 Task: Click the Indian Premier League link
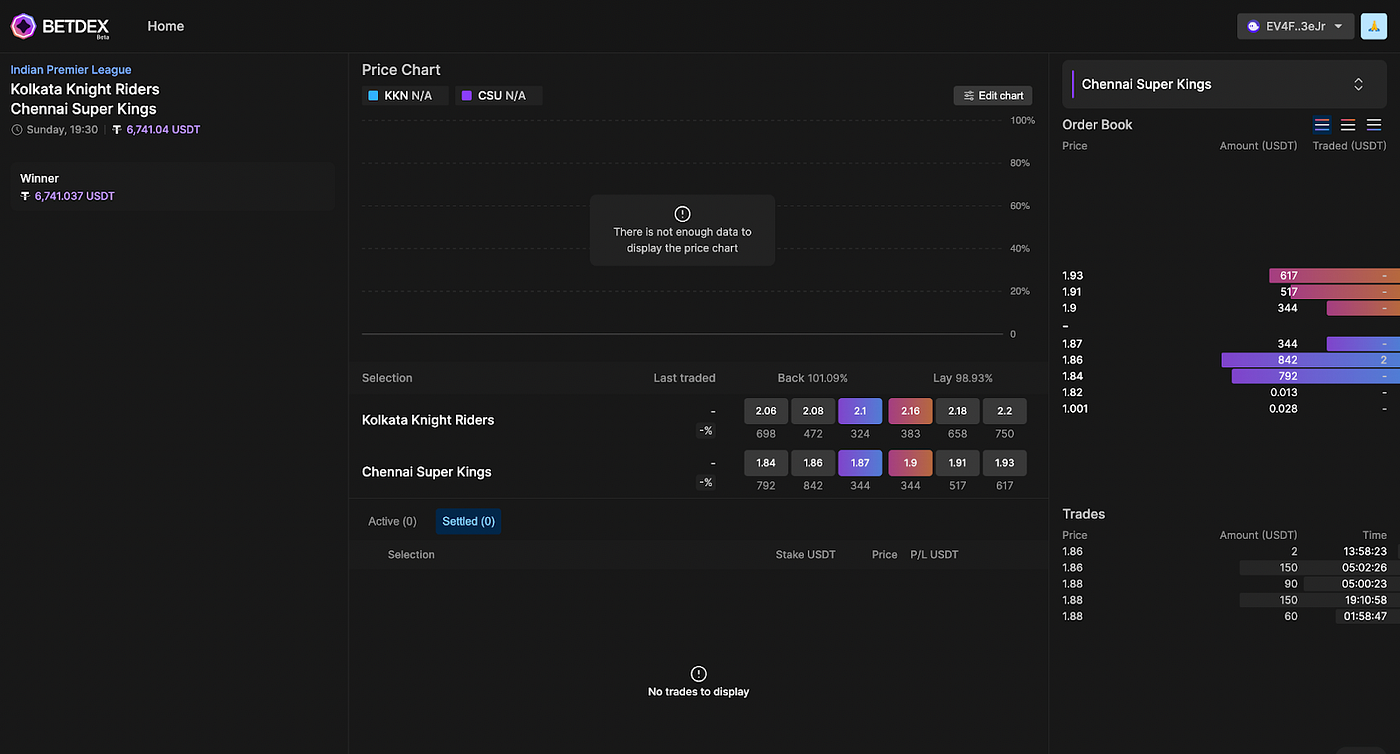point(70,69)
